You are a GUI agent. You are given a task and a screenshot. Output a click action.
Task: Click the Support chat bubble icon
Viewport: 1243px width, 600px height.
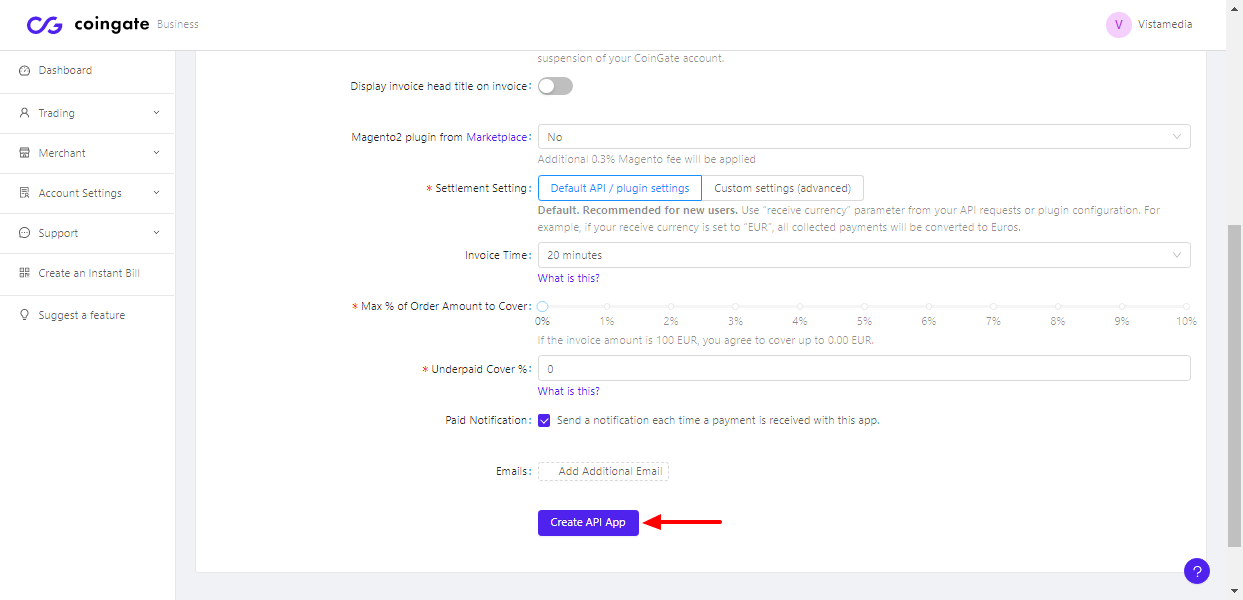click(25, 233)
